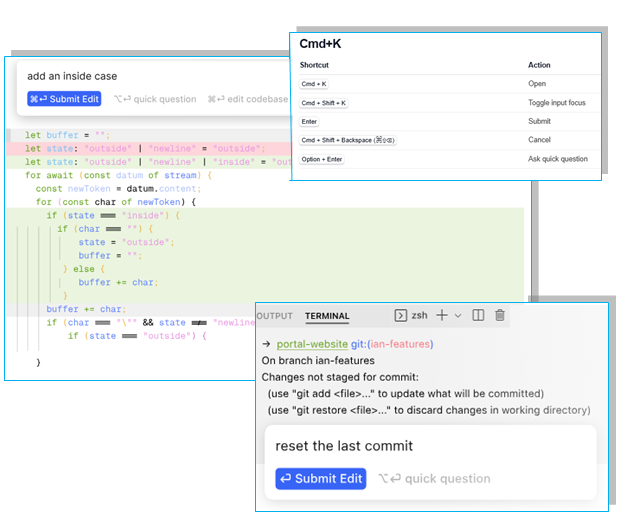Click the 'Cmd + K' shortcut badge
The height and width of the screenshot is (522, 632).
click(314, 84)
